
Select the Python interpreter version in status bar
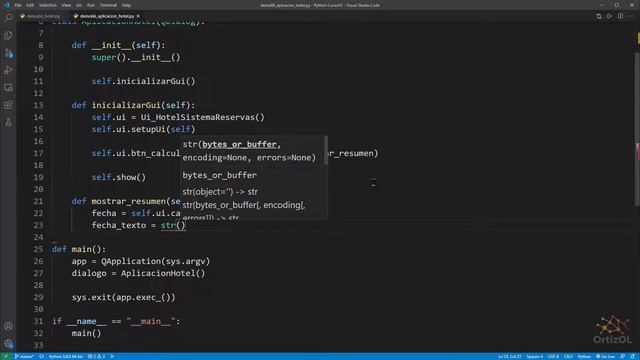point(65,356)
